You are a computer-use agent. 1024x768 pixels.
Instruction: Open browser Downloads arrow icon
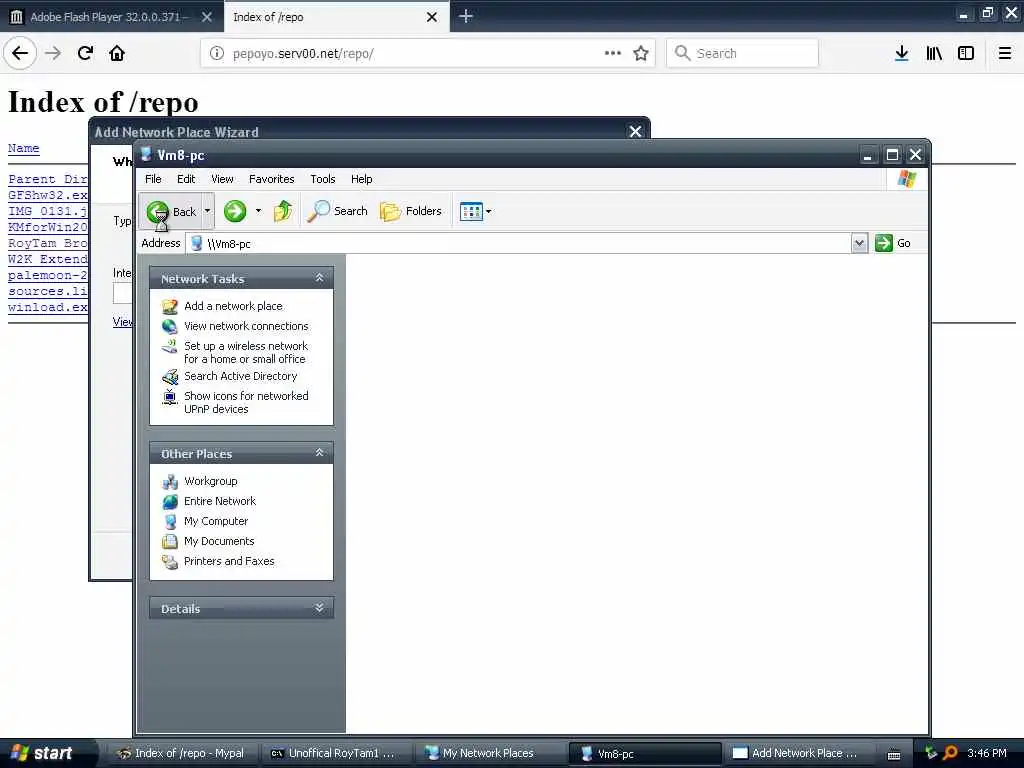901,53
